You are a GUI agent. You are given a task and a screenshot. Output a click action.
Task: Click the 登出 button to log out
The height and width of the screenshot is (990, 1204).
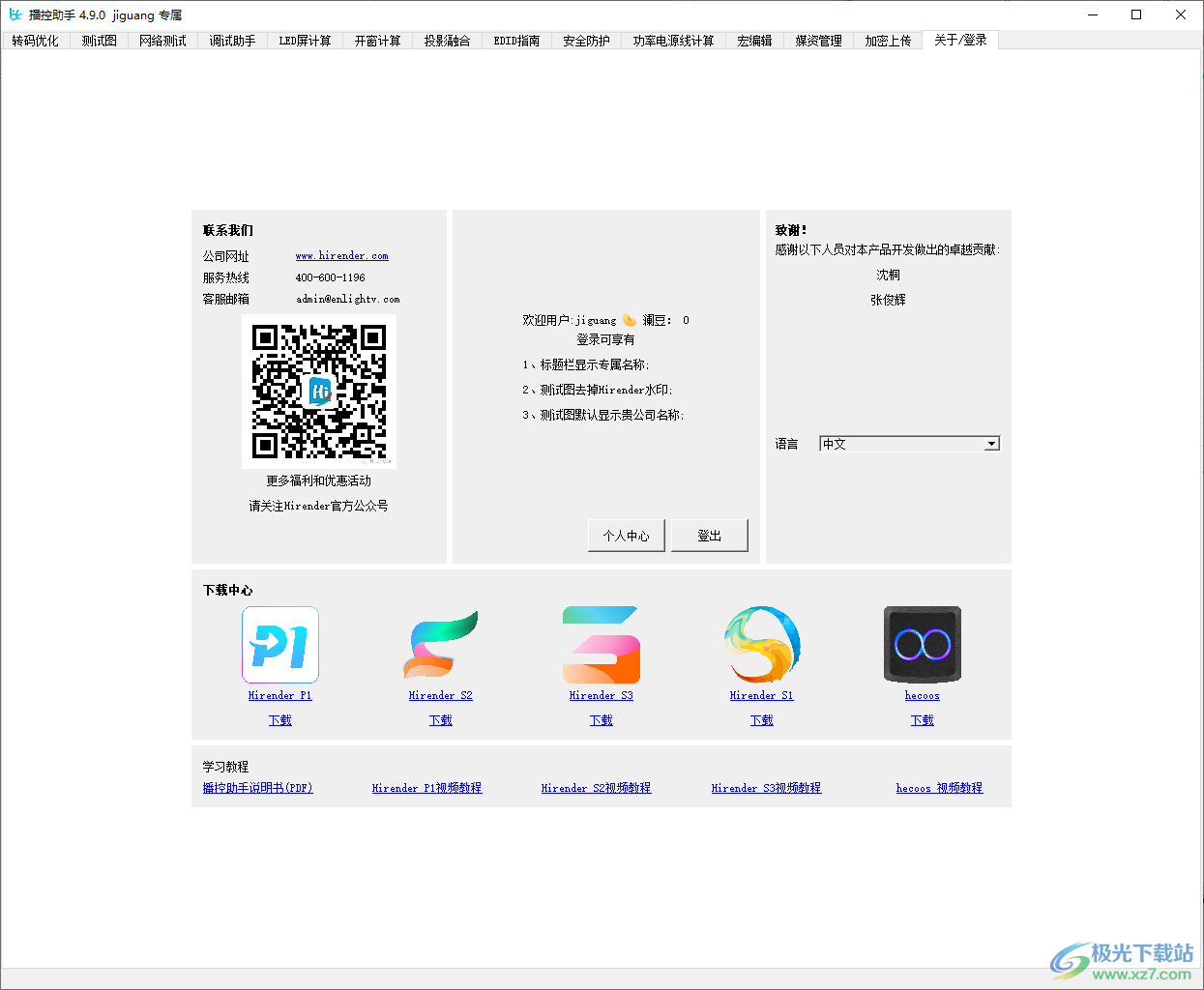[x=709, y=535]
